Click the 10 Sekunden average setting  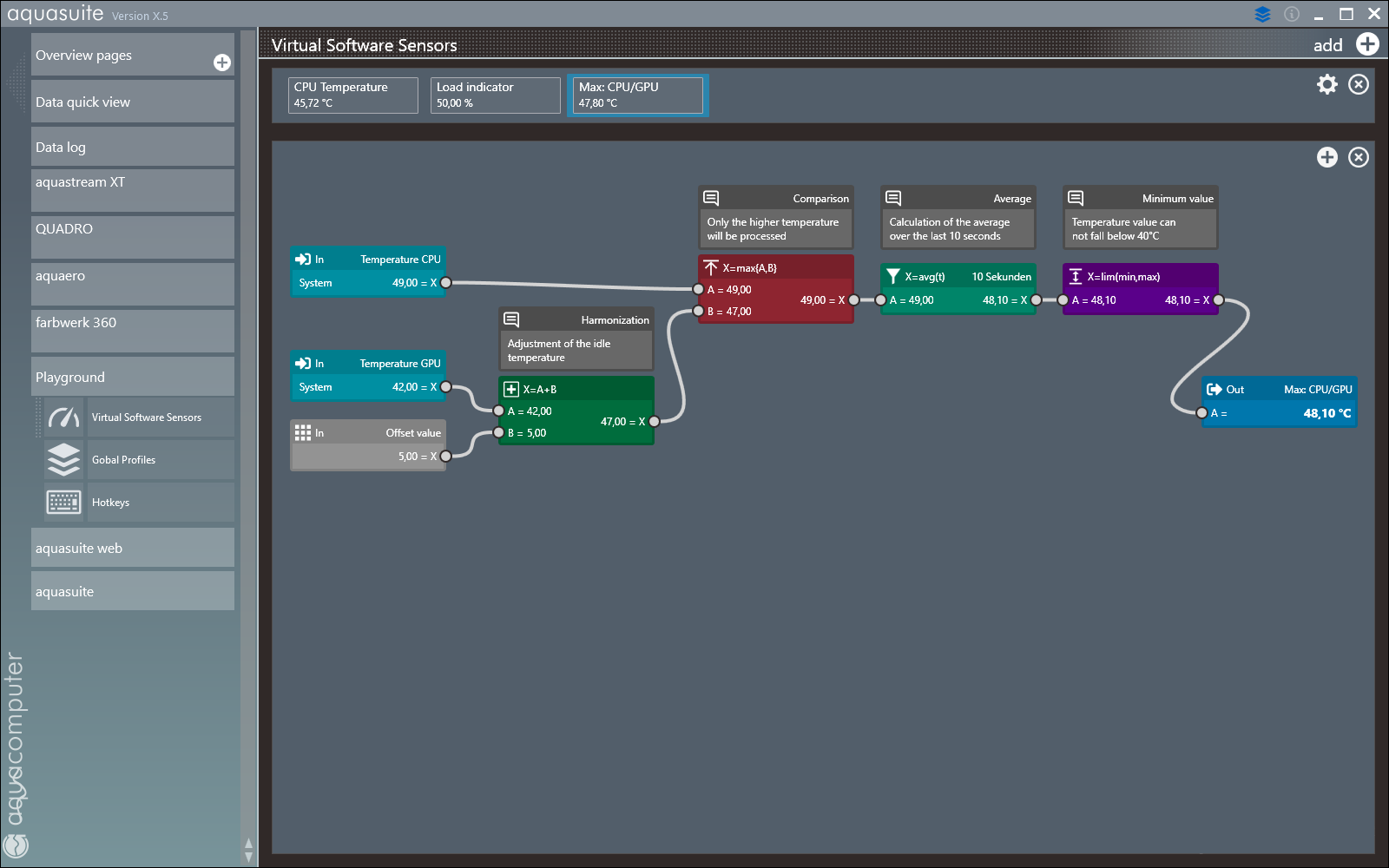coord(1001,277)
